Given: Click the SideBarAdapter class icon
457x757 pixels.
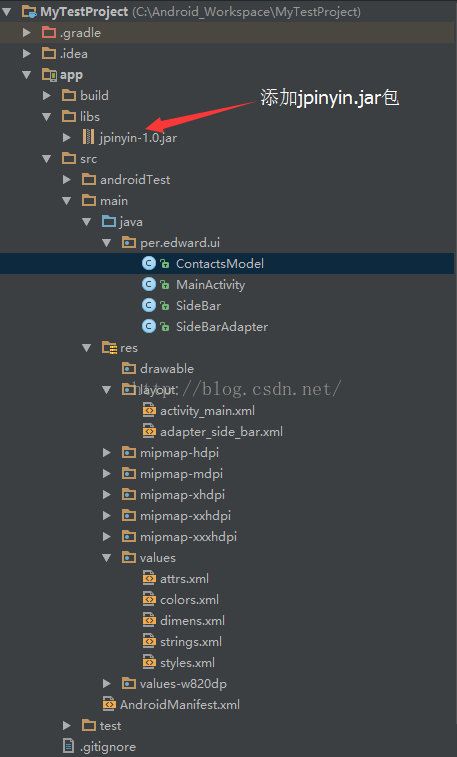Looking at the screenshot, I should 149,326.
